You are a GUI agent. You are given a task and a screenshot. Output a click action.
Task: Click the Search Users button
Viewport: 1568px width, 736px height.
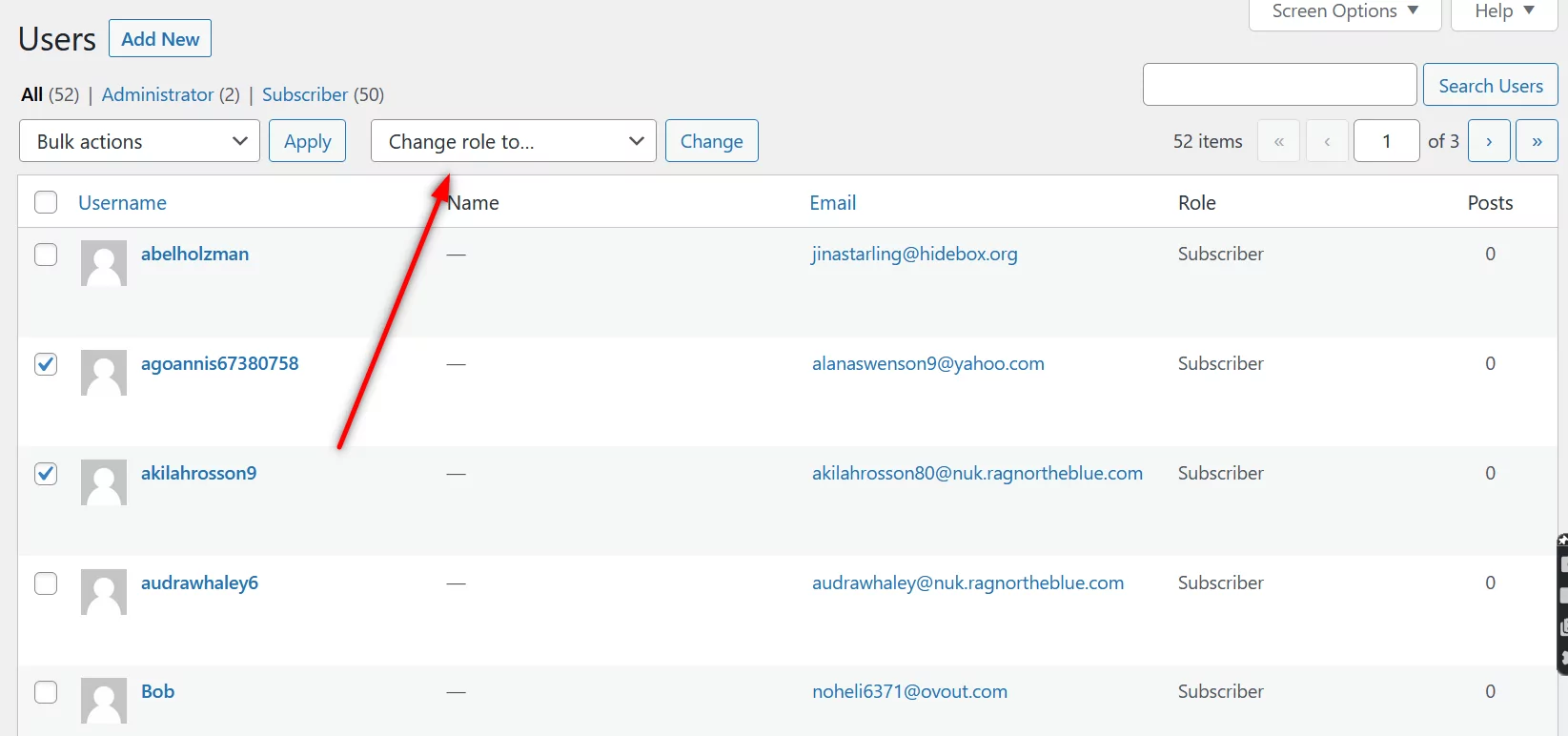(1490, 85)
